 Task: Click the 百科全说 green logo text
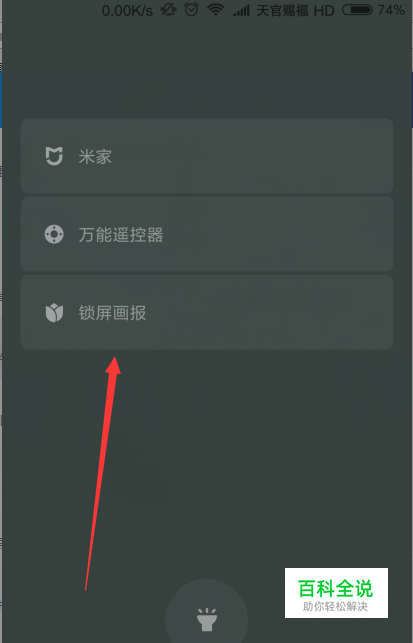coord(335,588)
